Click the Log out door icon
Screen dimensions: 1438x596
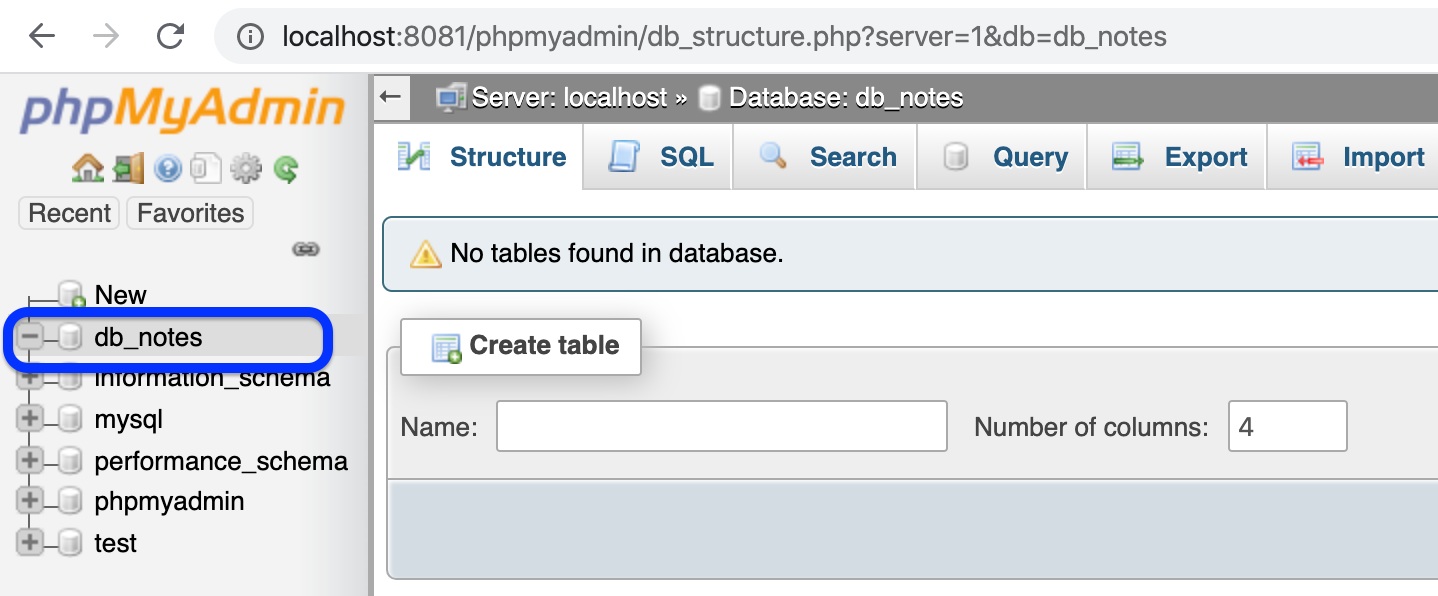tap(128, 168)
